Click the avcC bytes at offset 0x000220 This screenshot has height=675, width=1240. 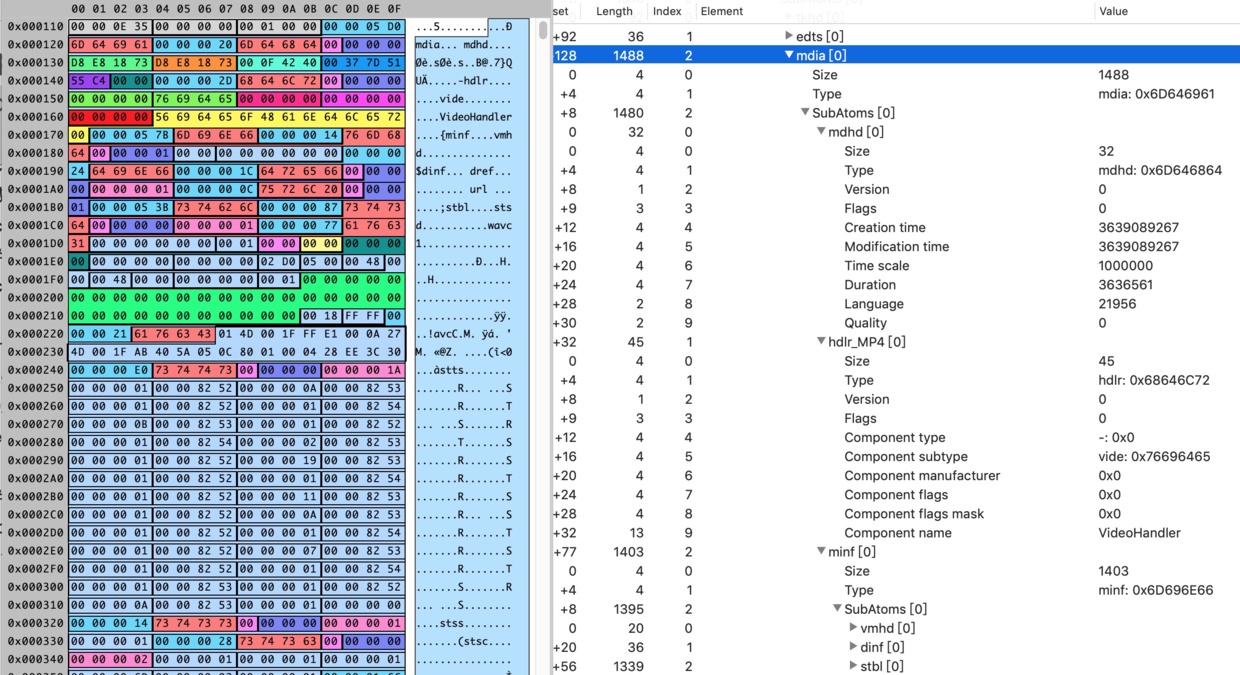tap(172, 334)
